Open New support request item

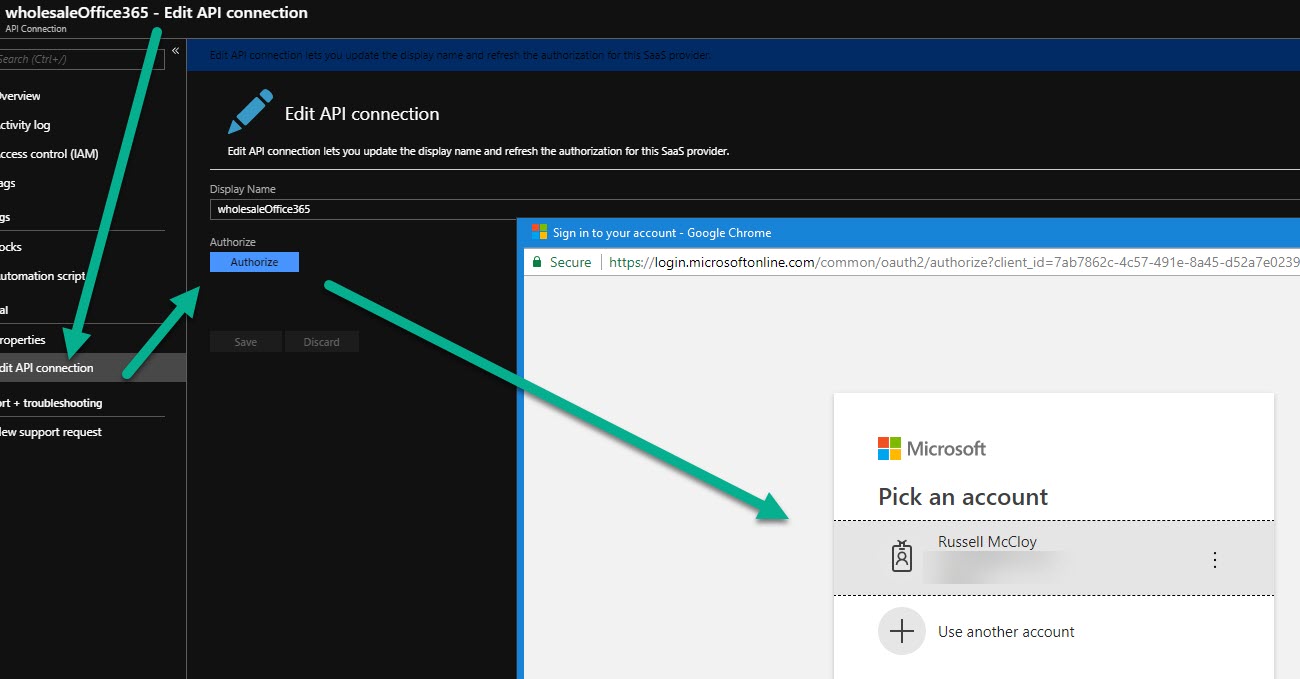pyautogui.click(x=51, y=432)
